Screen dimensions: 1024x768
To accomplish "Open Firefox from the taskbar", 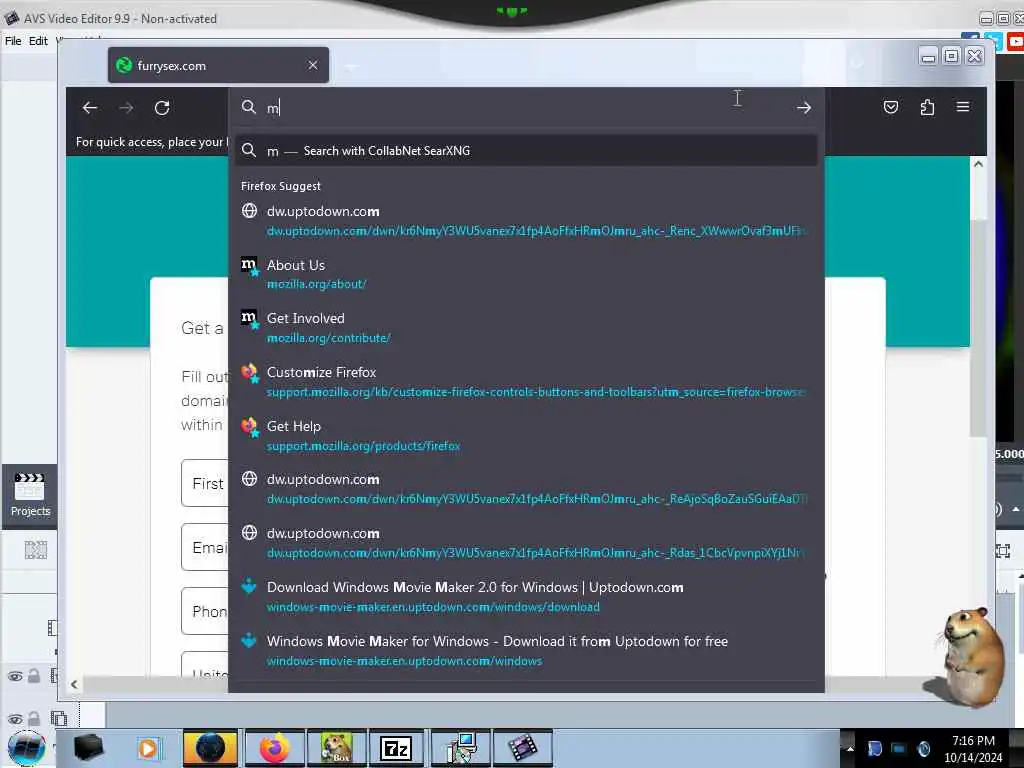I will (x=274, y=748).
